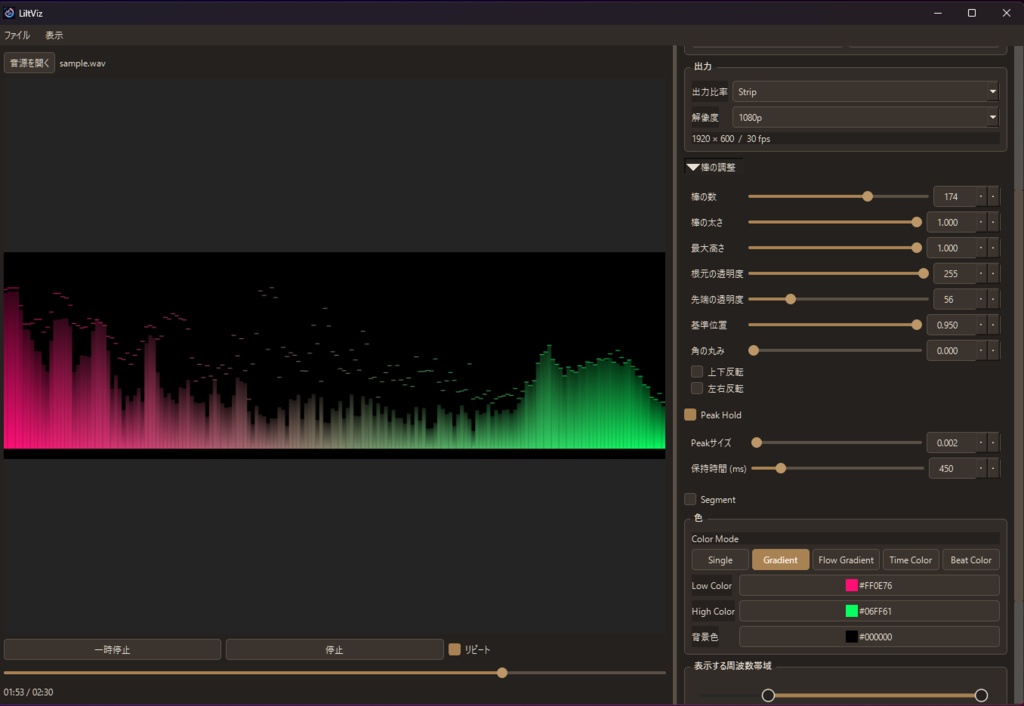
Task: Click the 最大高さ slider
Action: (x=835, y=248)
